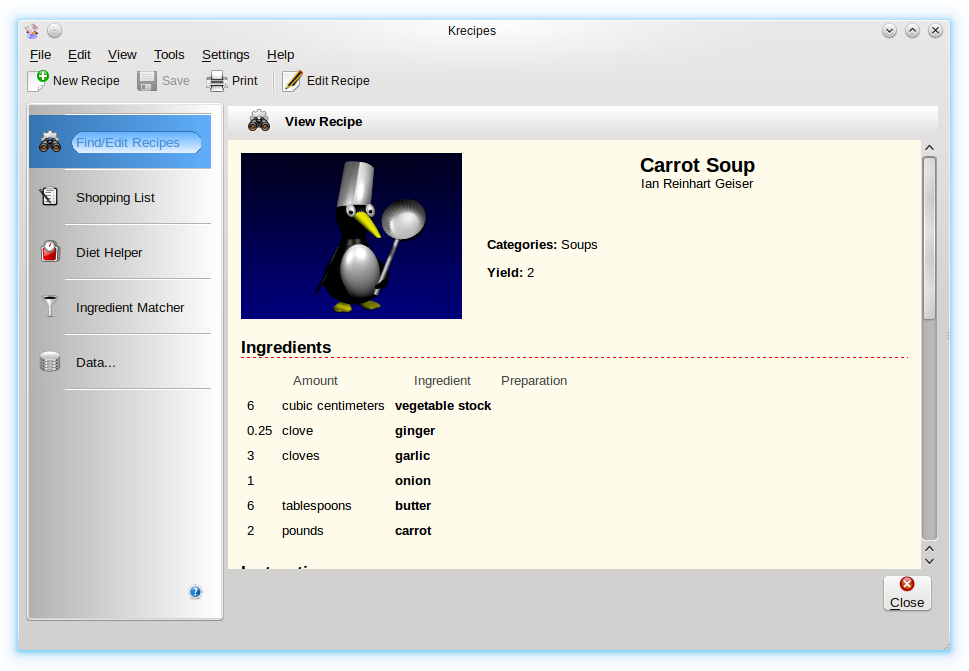Open the Settings menu
The height and width of the screenshot is (671, 969).
[x=226, y=55]
